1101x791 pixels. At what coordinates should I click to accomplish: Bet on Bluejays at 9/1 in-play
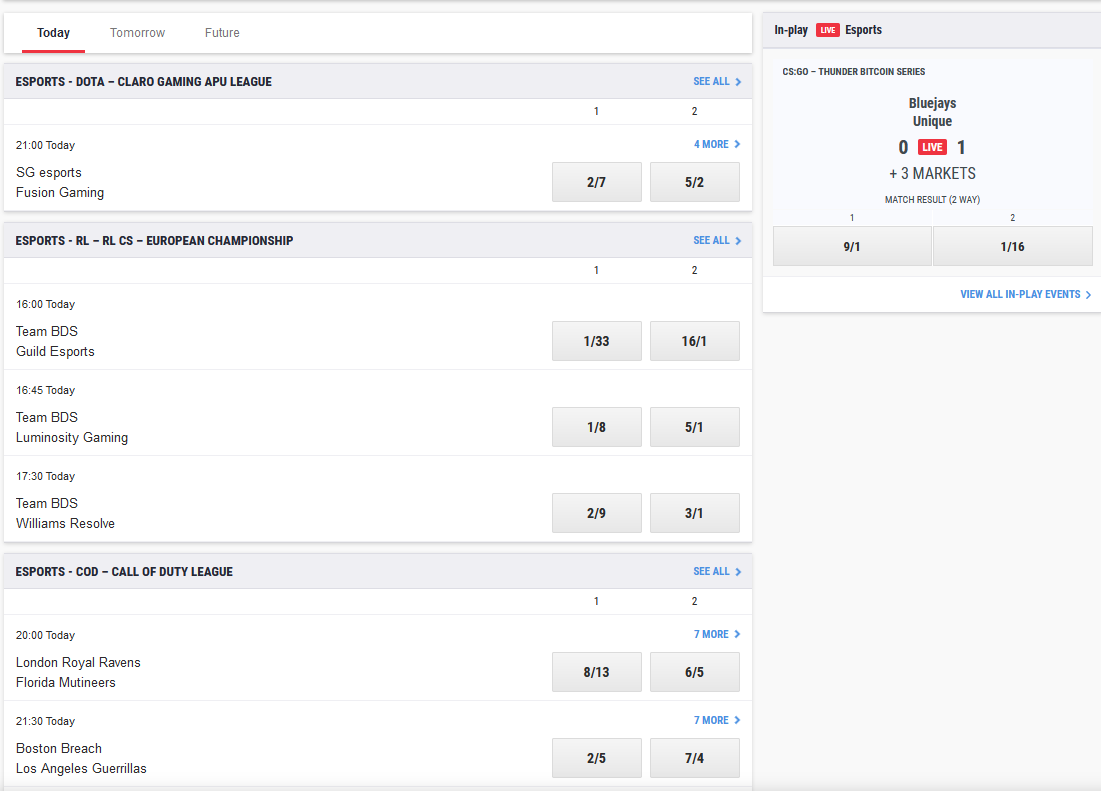[852, 246]
